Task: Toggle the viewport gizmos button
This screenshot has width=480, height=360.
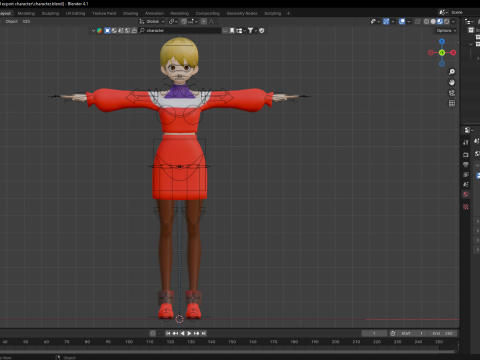Action: pos(386,21)
